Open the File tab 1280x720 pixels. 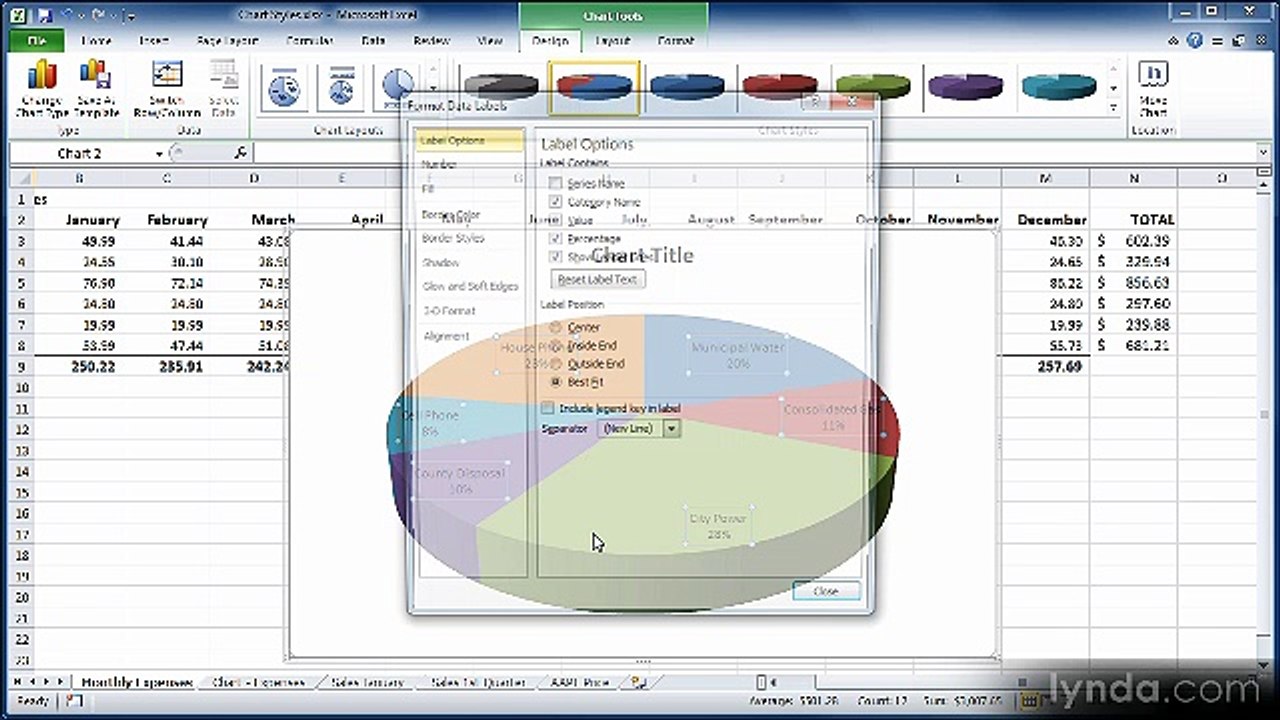(x=37, y=41)
